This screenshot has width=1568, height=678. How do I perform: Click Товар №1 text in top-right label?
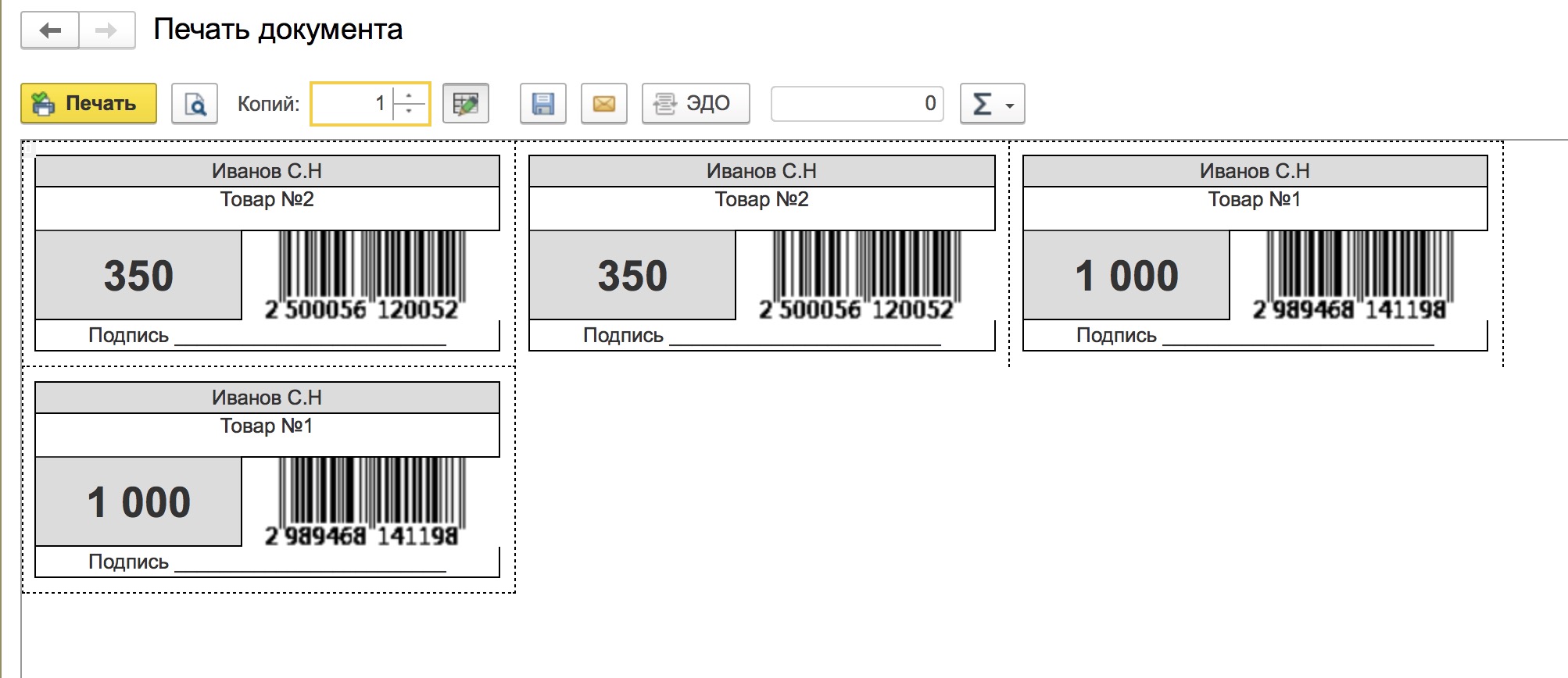[x=1255, y=200]
